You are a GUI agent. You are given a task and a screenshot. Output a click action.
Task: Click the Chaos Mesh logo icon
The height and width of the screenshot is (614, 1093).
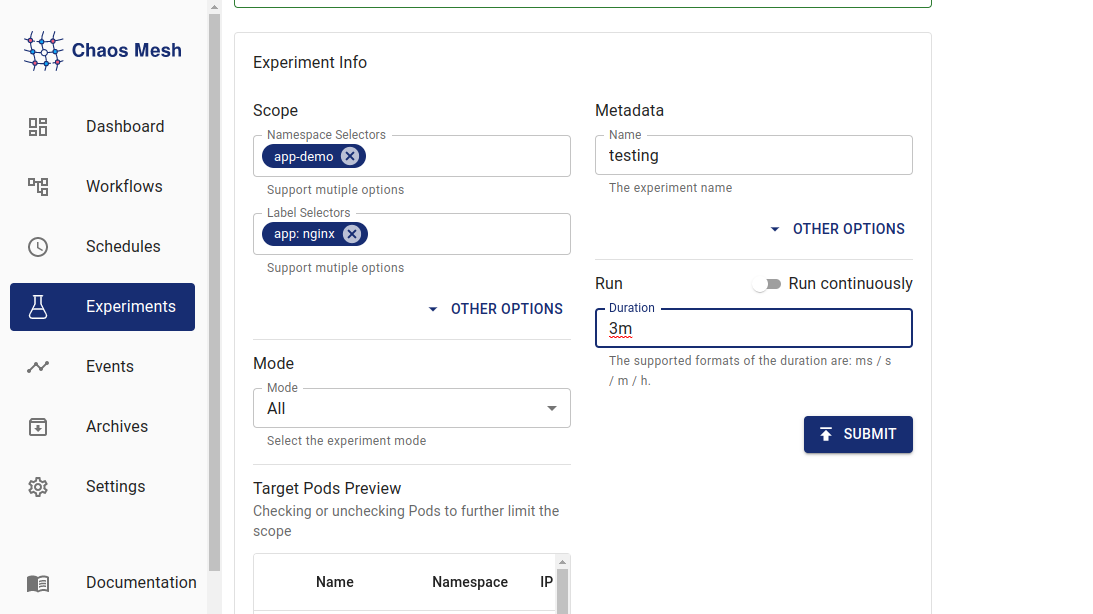(44, 50)
